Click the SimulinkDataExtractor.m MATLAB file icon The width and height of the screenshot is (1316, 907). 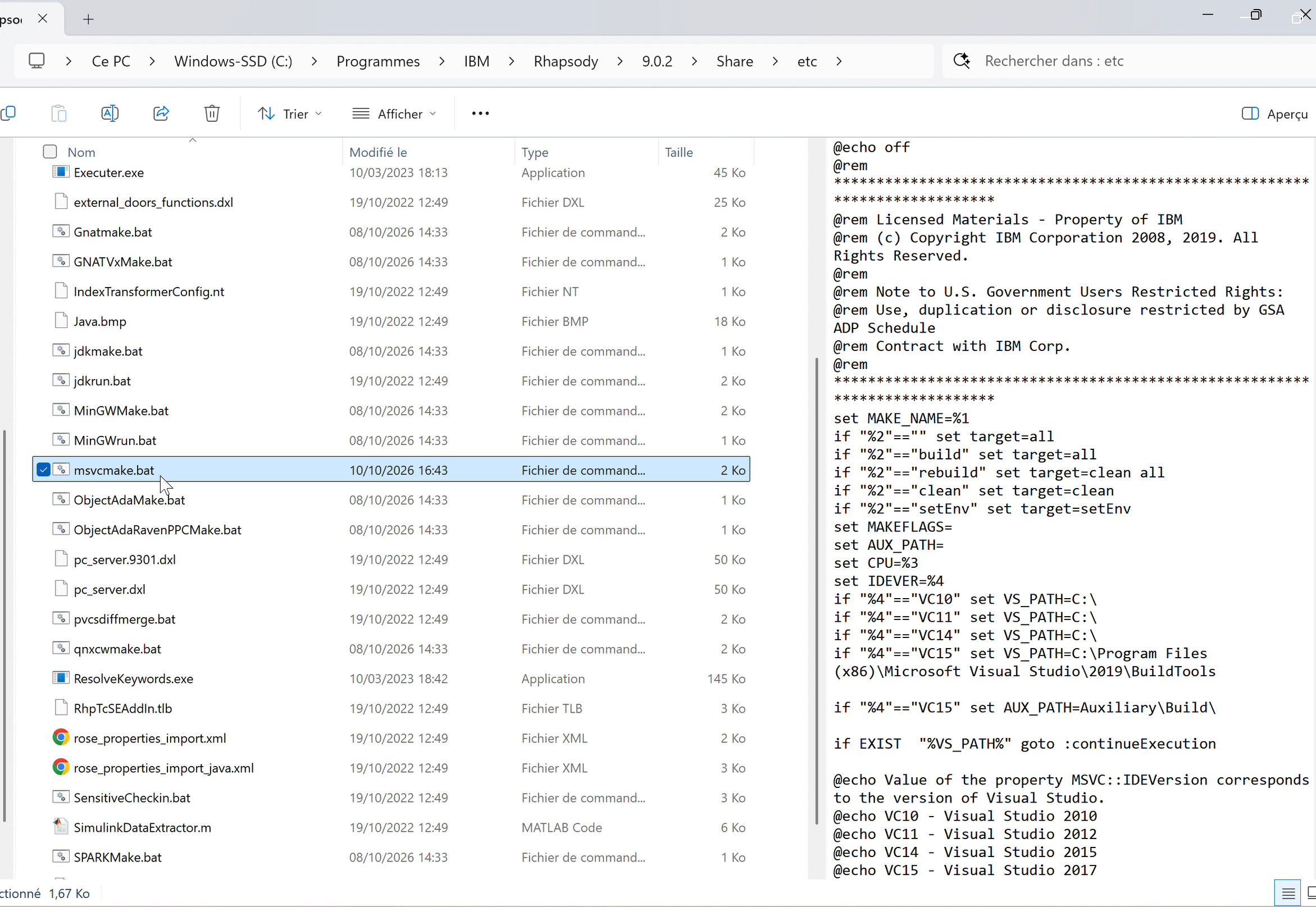point(61,827)
